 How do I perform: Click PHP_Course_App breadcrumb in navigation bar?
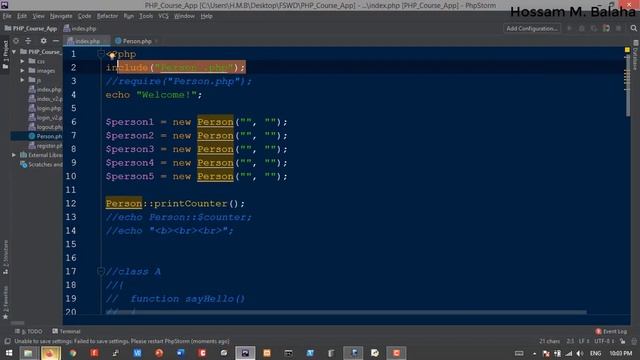(31, 29)
